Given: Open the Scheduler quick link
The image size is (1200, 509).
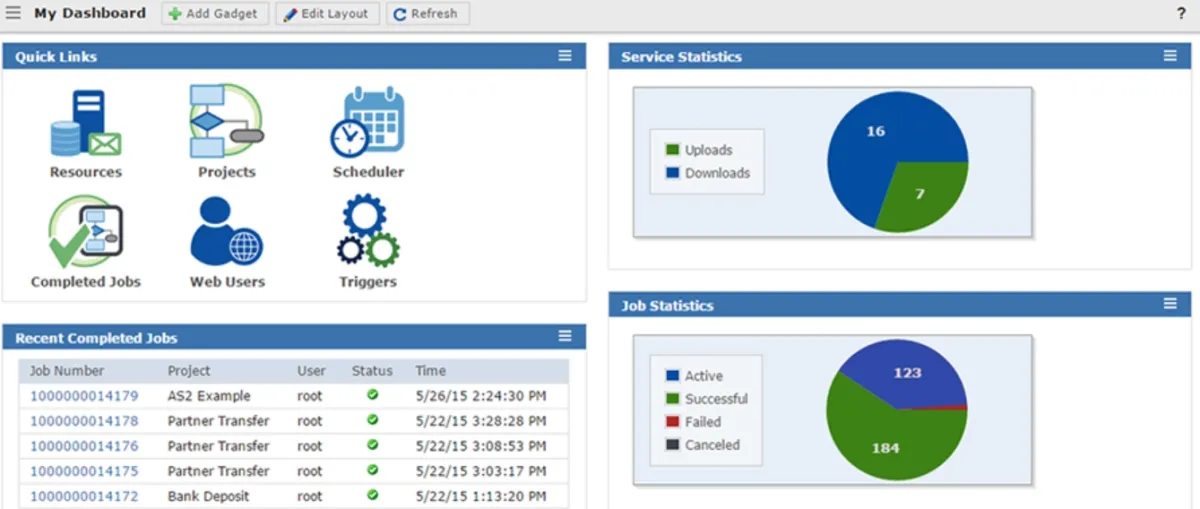Looking at the screenshot, I should (368, 133).
